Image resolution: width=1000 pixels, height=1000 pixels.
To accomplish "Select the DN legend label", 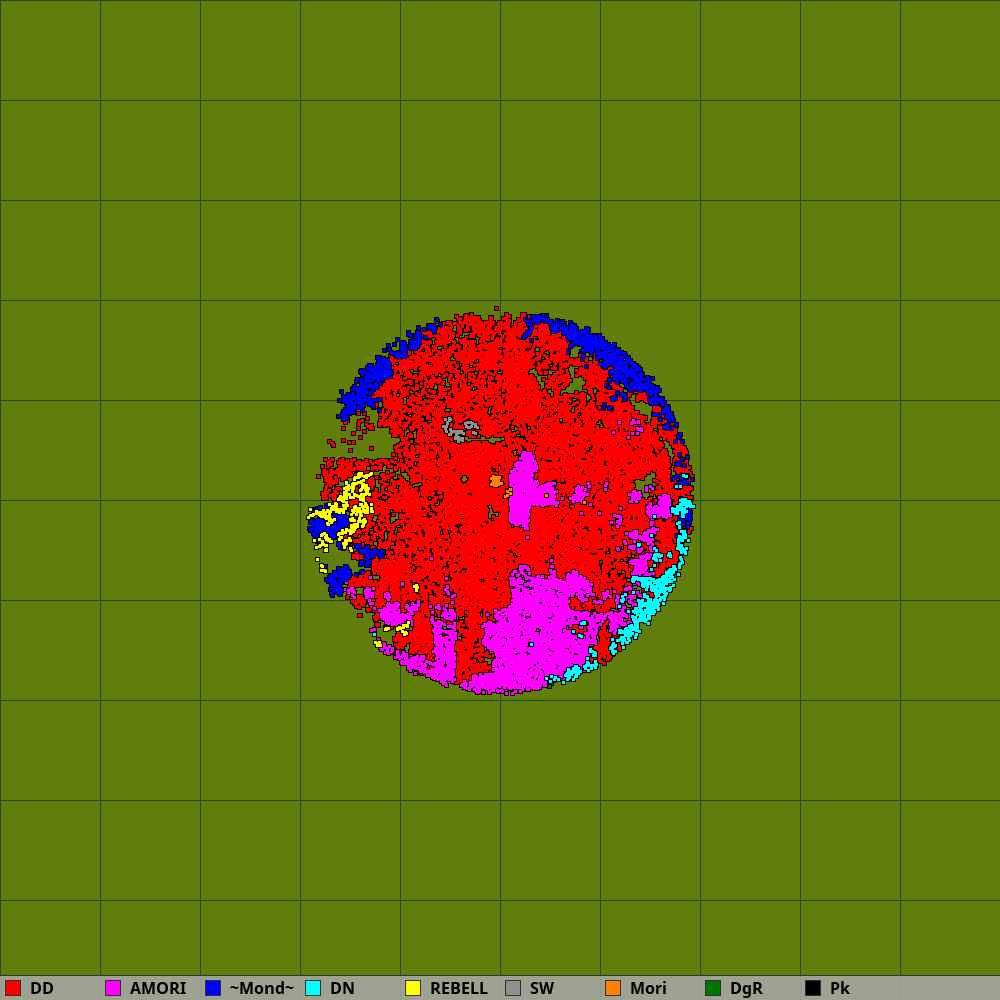I will point(342,988).
